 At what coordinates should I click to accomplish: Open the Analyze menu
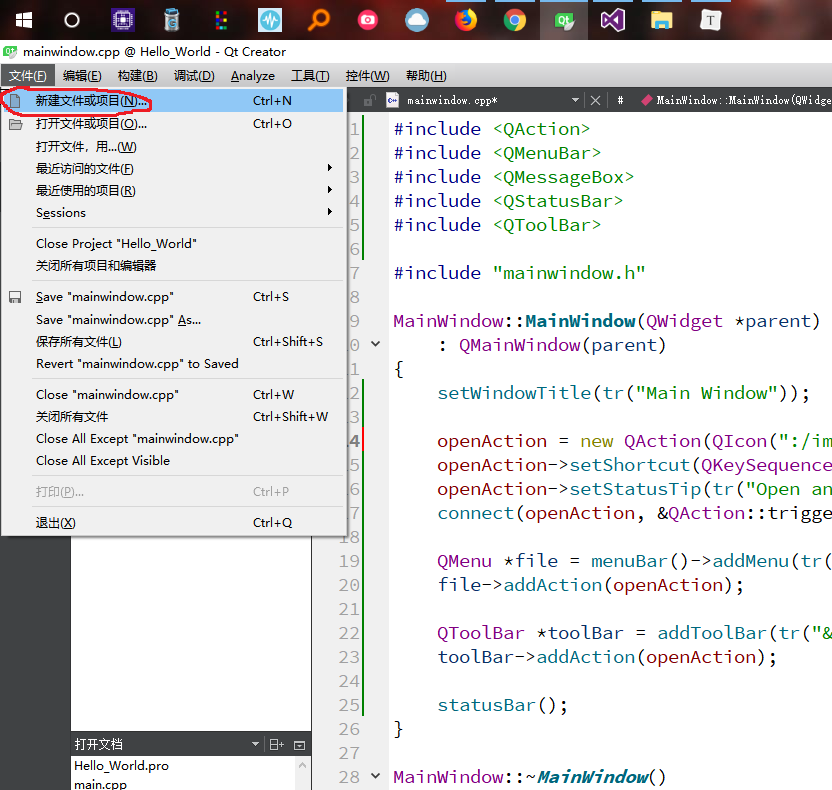[x=253, y=76]
